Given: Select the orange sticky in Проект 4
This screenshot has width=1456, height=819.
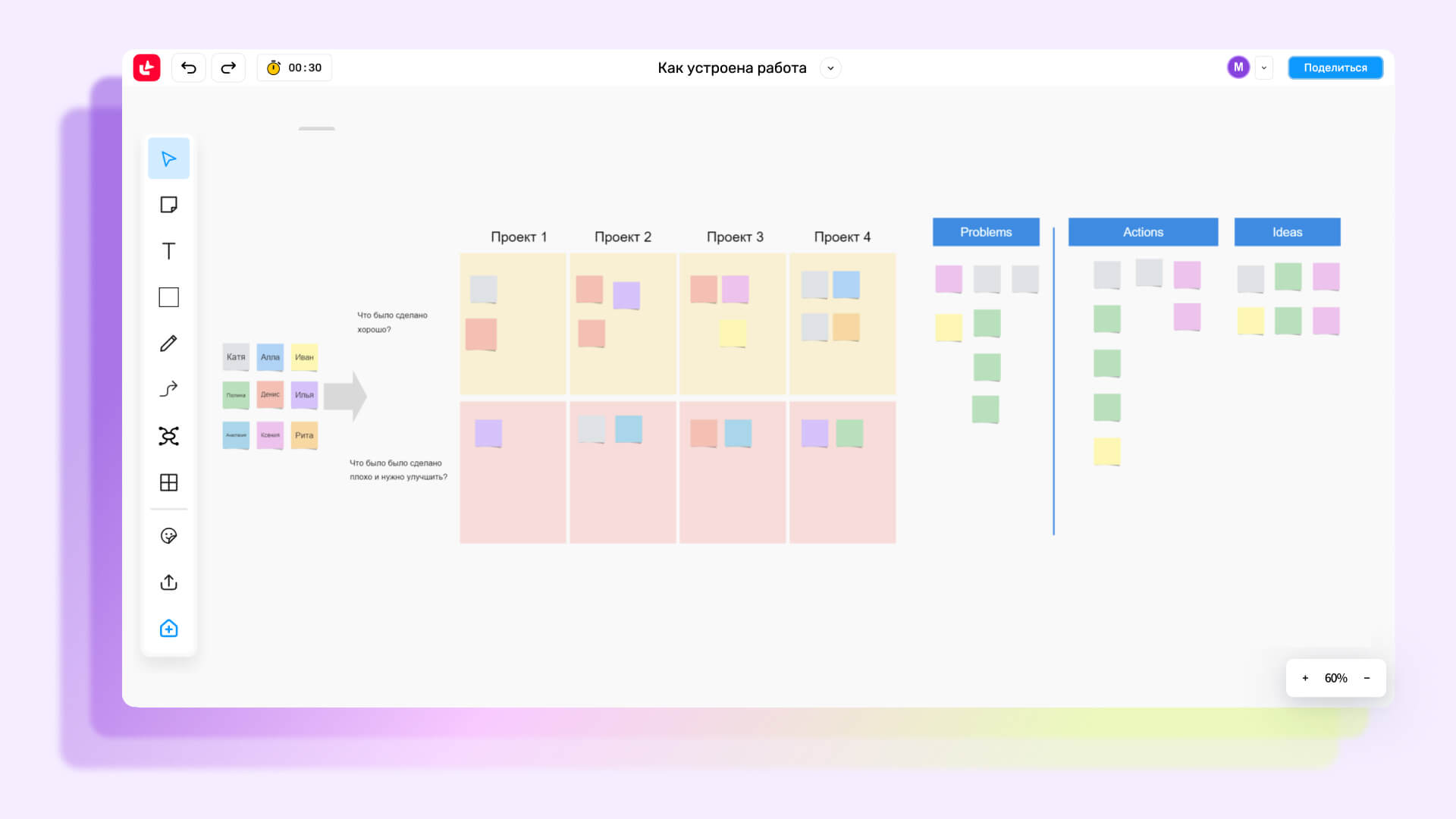Looking at the screenshot, I should click(846, 327).
